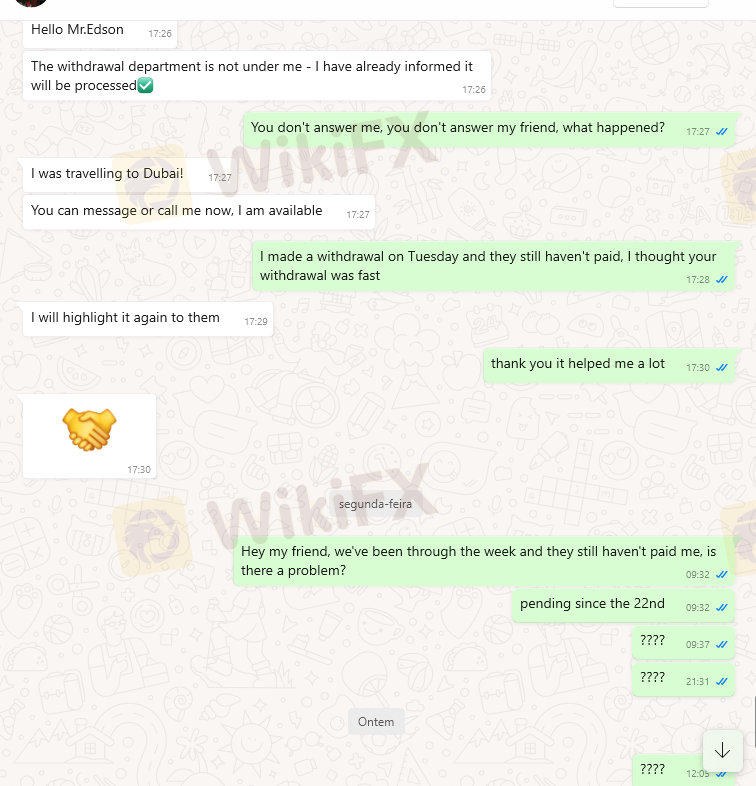
Task: Click the '????' message sent at 09:37
Action: click(683, 643)
